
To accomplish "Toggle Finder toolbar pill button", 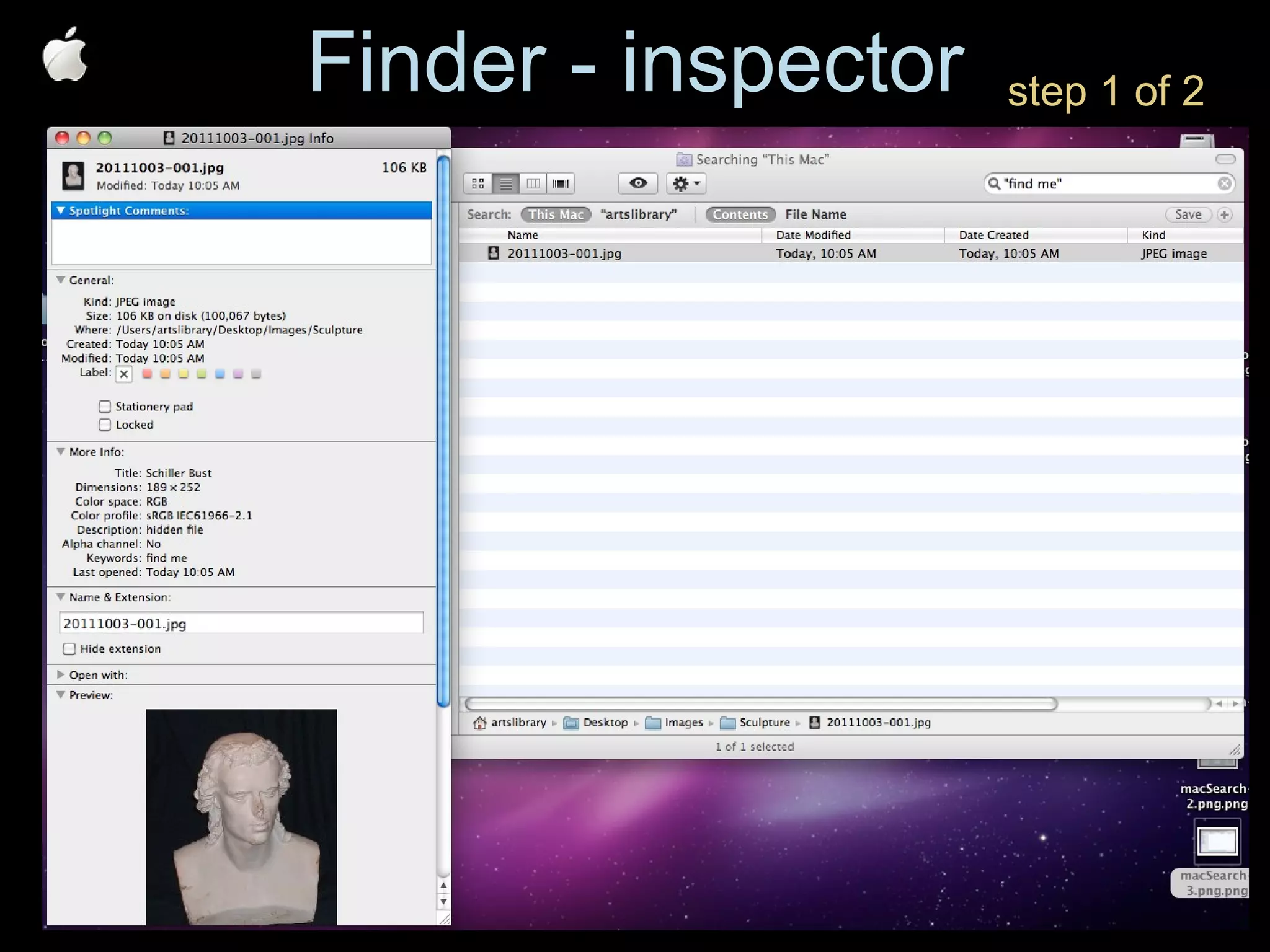I will click(1225, 159).
